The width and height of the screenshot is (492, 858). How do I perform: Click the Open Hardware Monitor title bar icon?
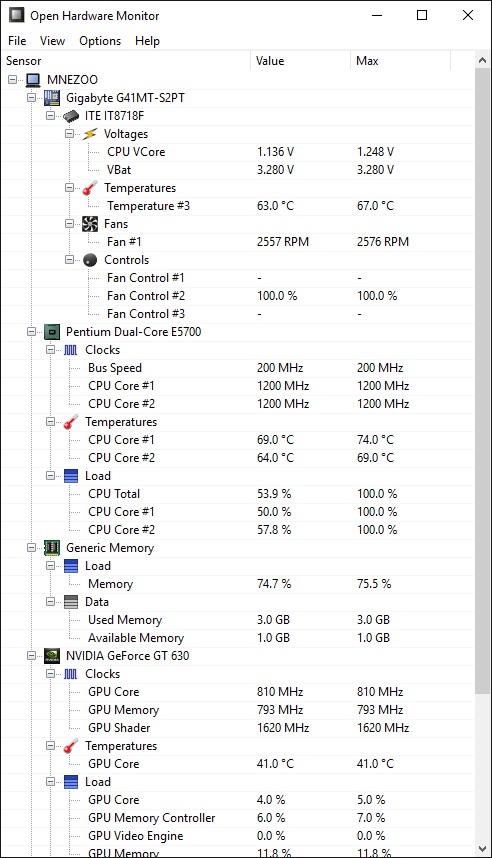[x=17, y=15]
